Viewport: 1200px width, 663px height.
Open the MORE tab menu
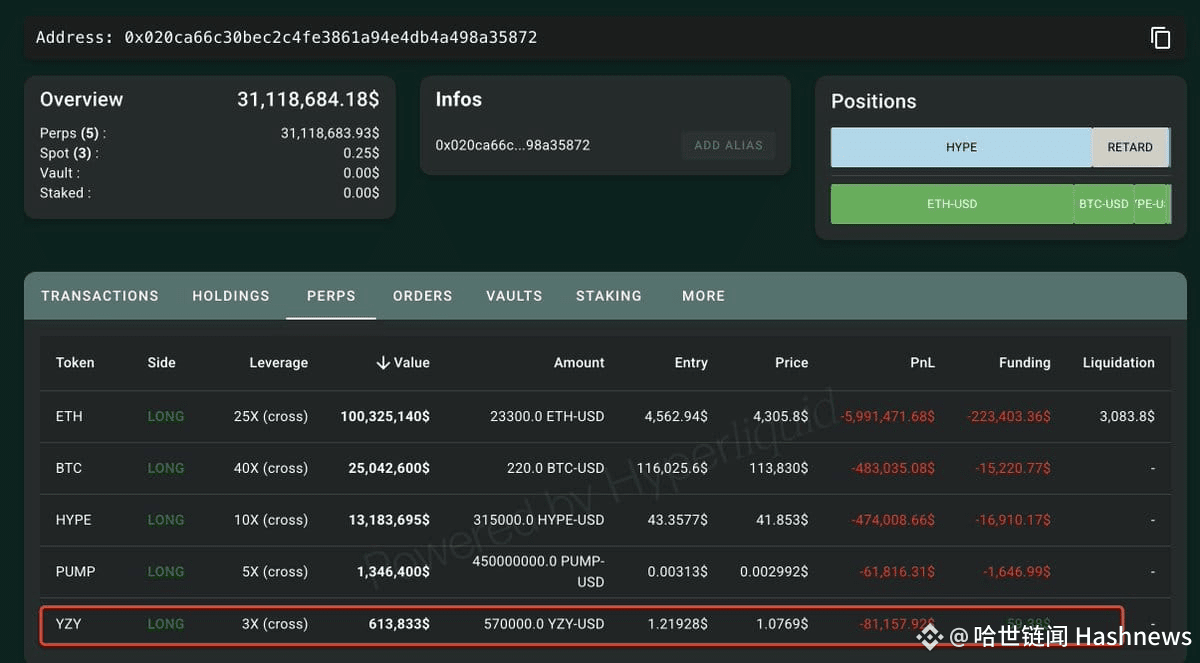click(x=703, y=296)
